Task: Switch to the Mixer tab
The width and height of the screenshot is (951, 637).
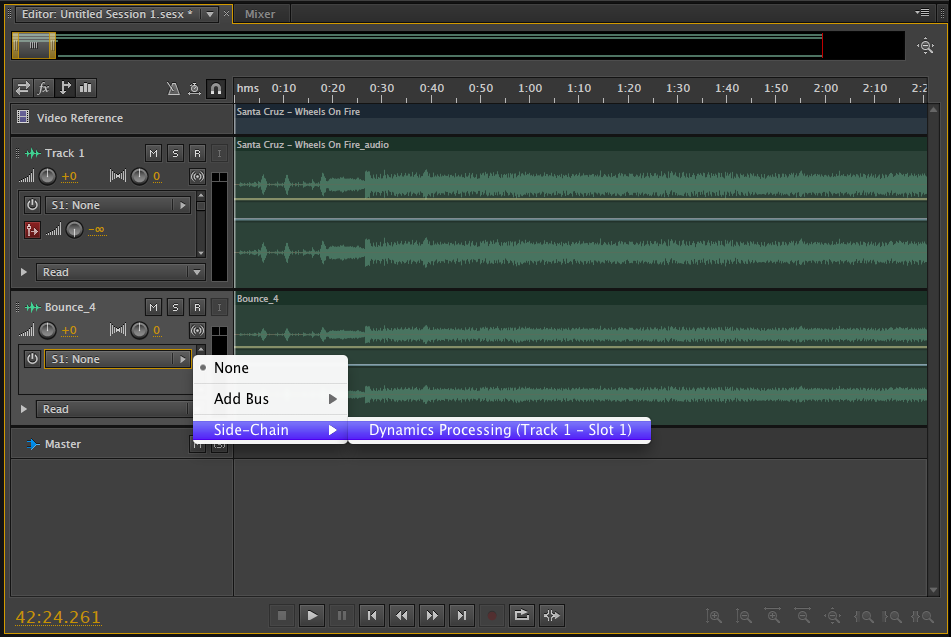Action: (x=260, y=14)
